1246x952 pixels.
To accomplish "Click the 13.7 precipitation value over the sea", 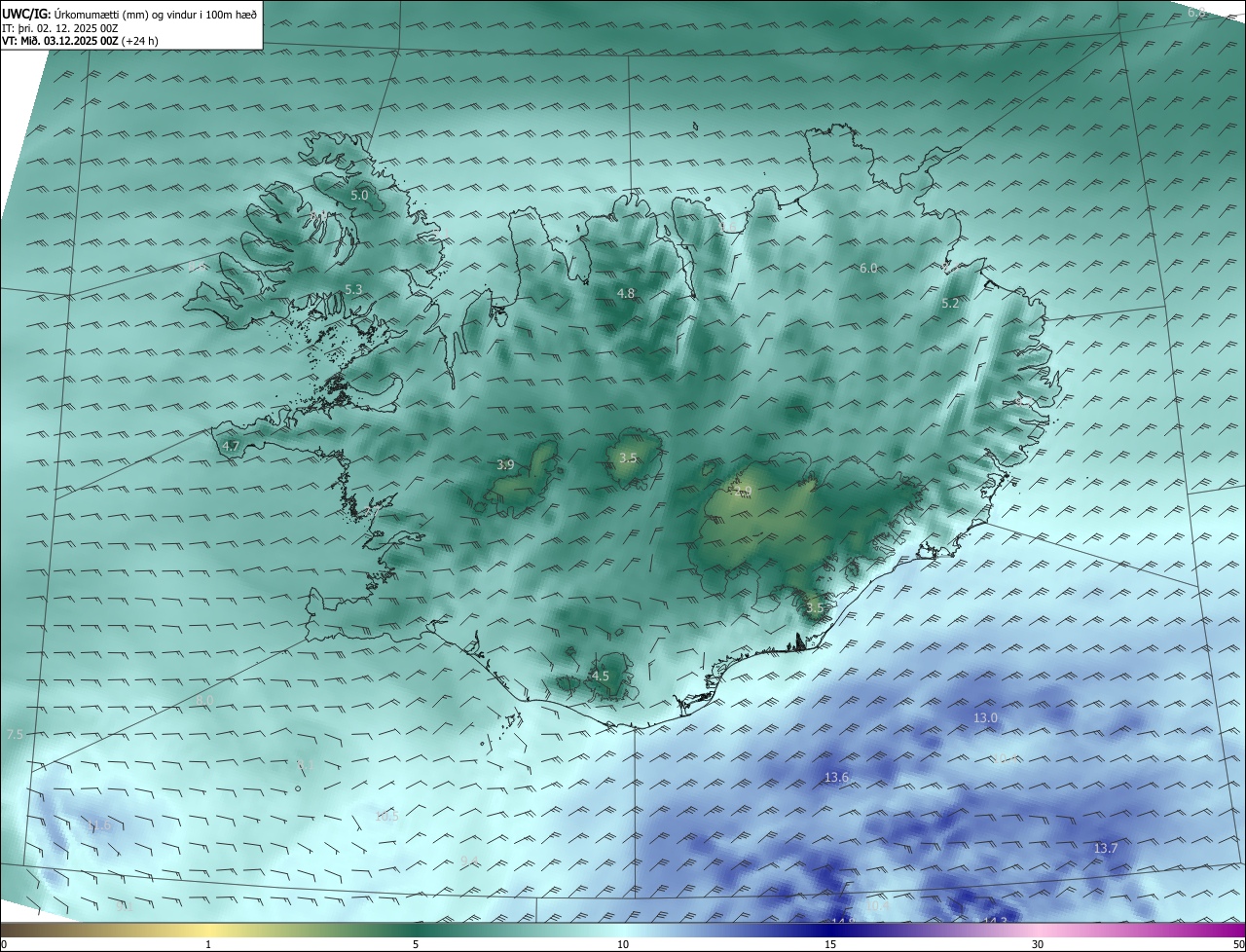I will [1106, 849].
